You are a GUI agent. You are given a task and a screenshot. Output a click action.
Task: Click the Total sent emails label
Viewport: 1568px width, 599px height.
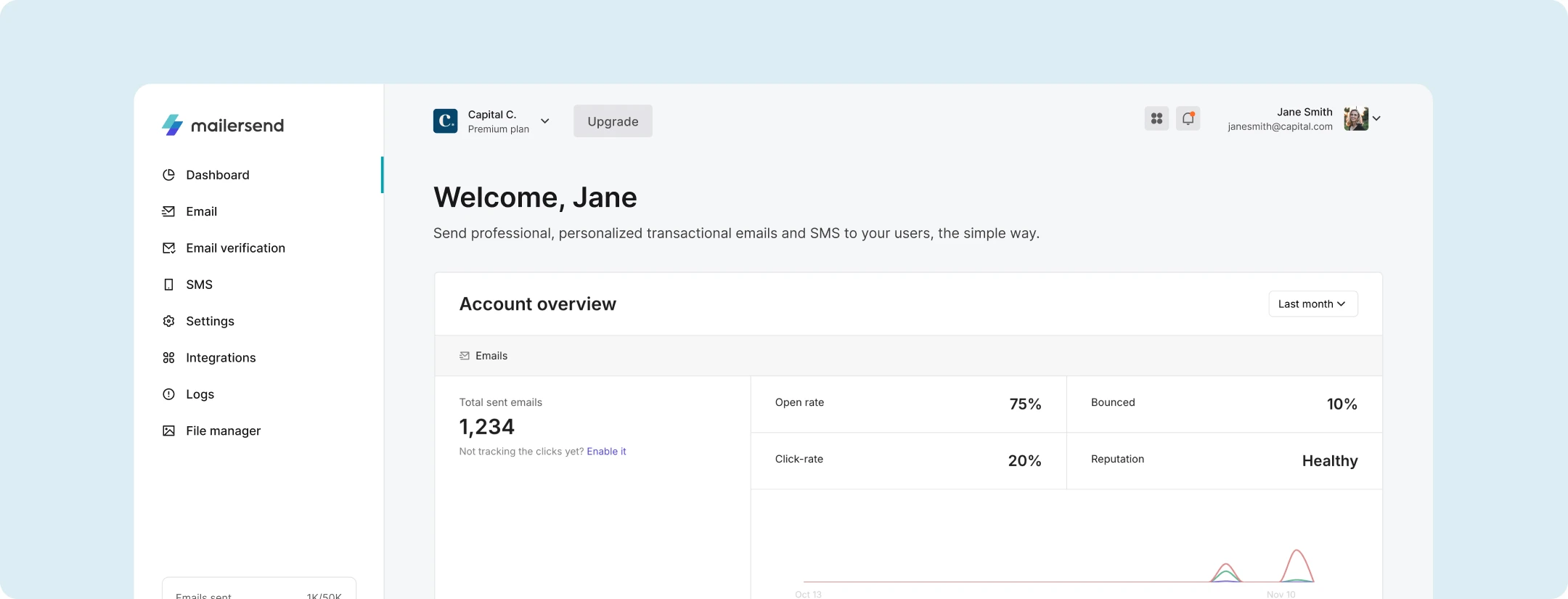click(500, 402)
